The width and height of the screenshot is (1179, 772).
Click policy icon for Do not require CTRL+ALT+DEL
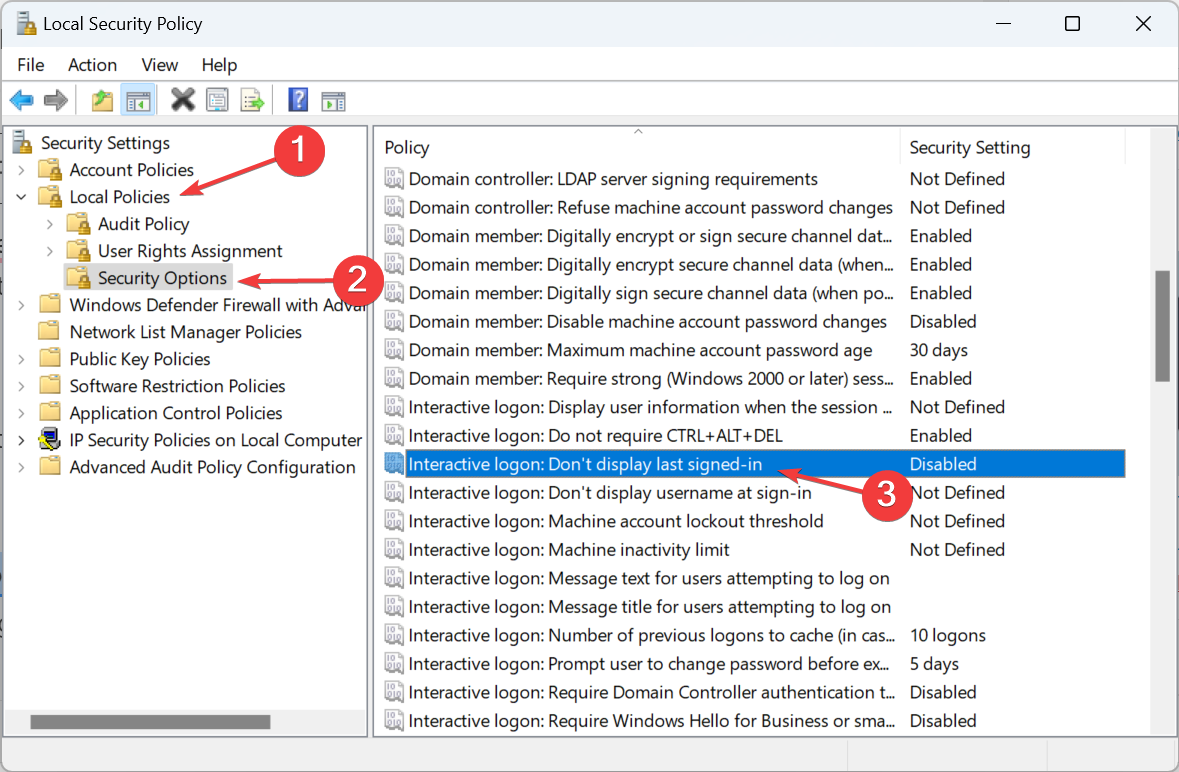394,435
